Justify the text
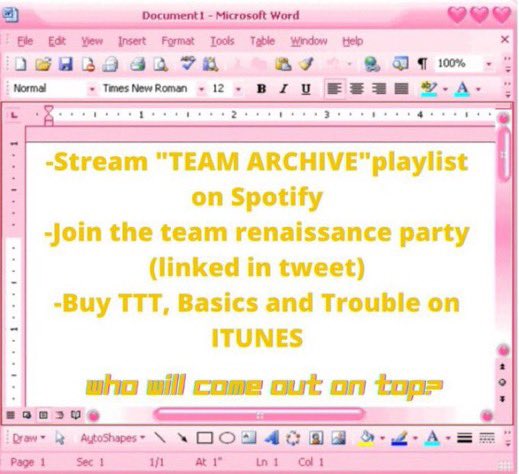The height and width of the screenshot is (474, 519). [401, 89]
